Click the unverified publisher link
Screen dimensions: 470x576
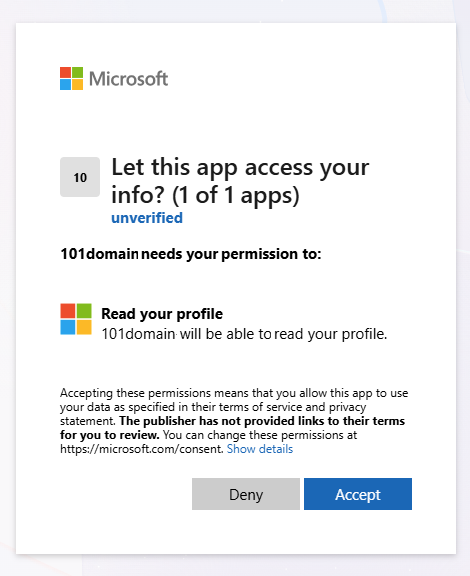point(147,218)
